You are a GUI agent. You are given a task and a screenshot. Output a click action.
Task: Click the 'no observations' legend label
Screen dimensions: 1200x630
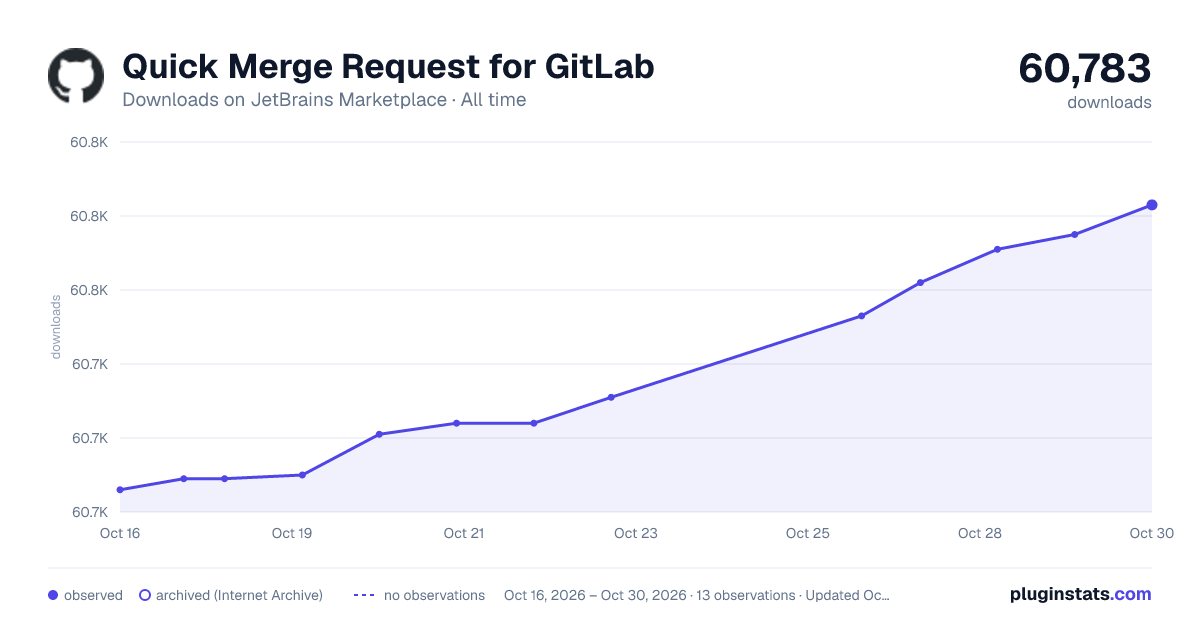coord(434,595)
